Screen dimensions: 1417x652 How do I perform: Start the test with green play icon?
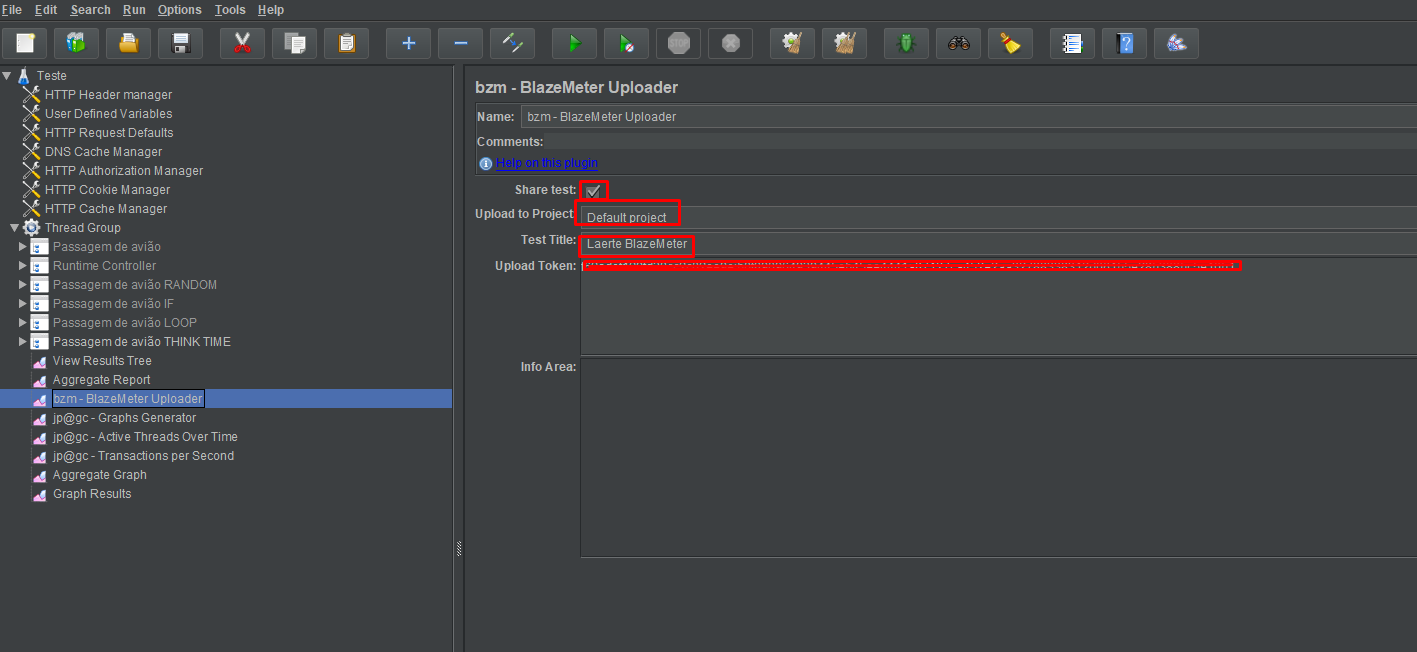(574, 43)
